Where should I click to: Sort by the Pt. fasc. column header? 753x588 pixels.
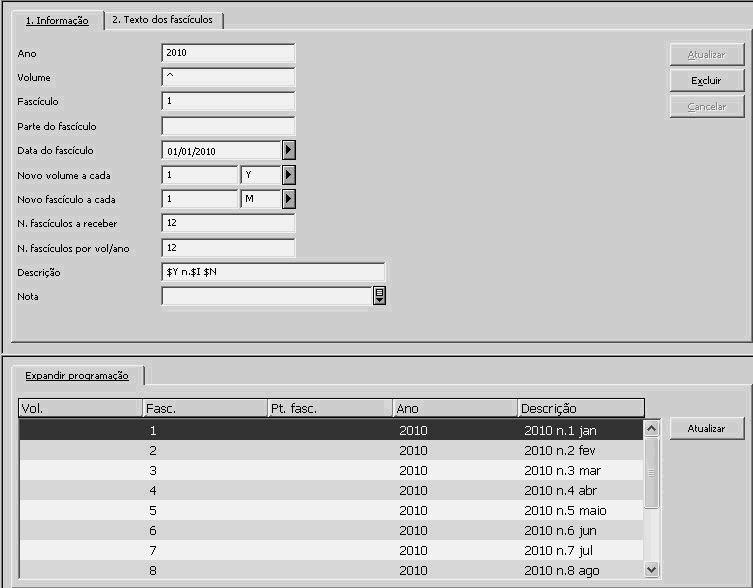(330, 408)
